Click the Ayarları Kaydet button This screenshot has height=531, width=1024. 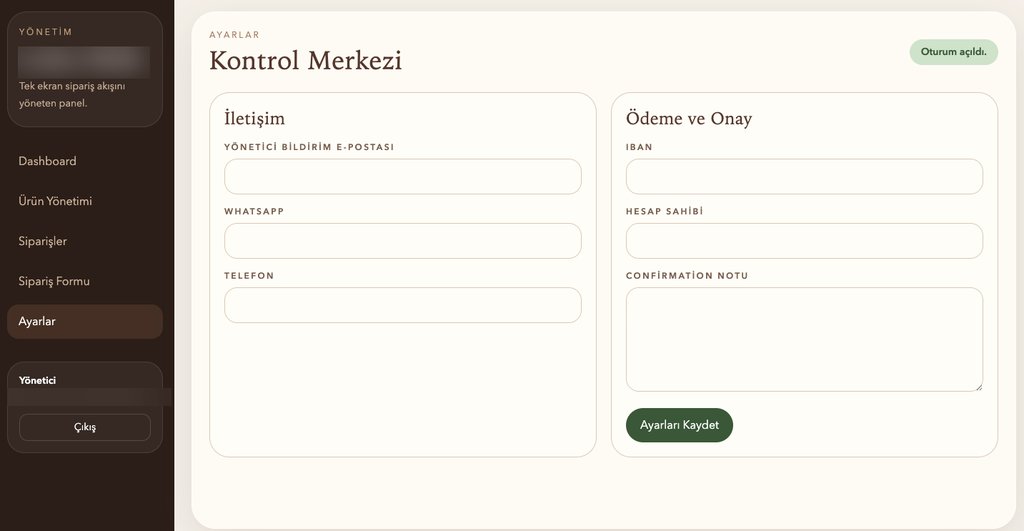click(679, 425)
